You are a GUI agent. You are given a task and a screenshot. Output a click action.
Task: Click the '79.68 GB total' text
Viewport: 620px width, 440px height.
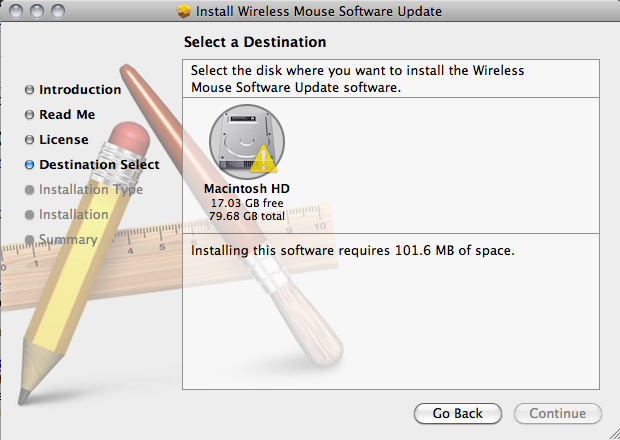point(247,216)
